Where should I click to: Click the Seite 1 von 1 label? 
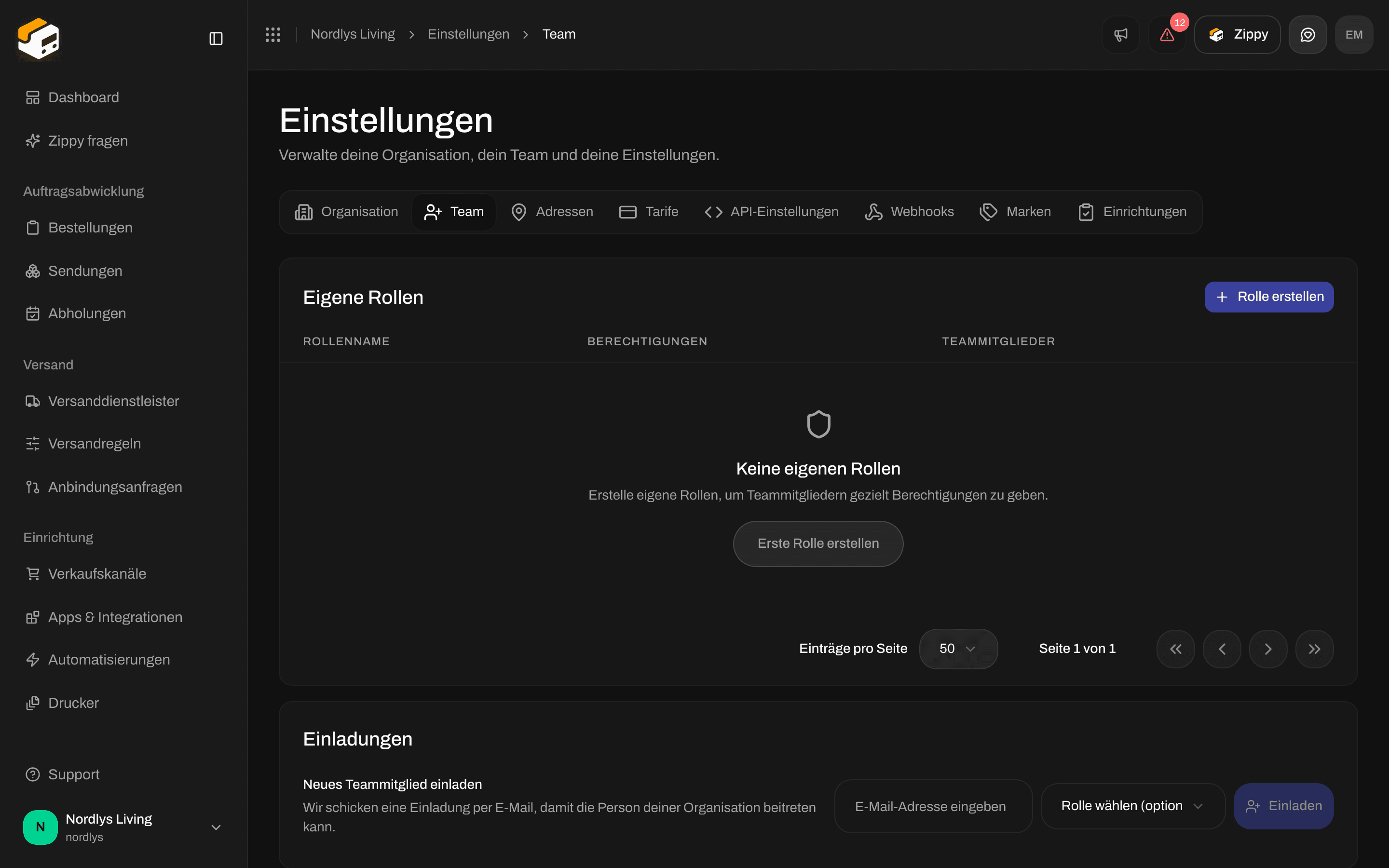[1077, 649]
